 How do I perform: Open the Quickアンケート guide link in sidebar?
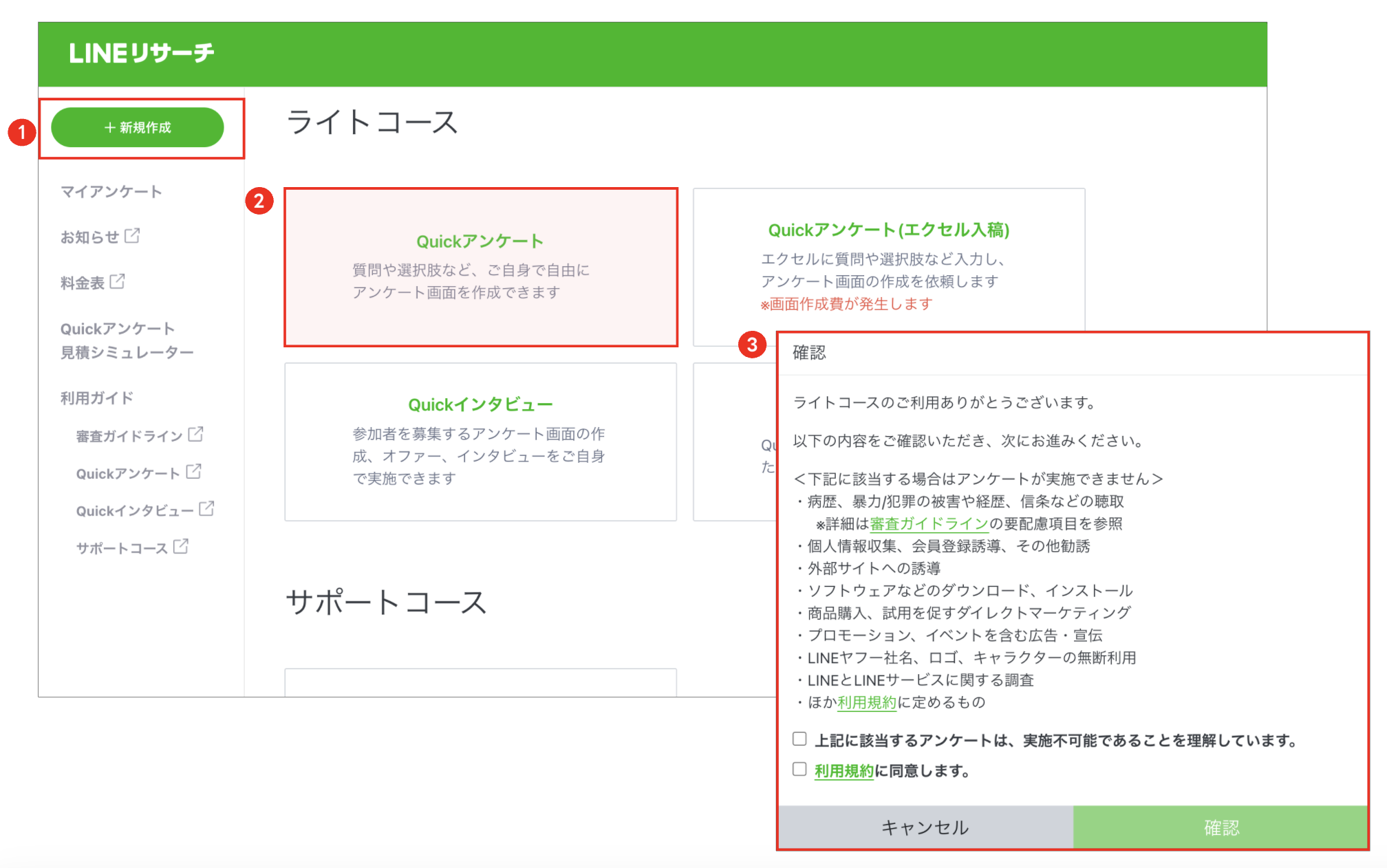(x=129, y=473)
